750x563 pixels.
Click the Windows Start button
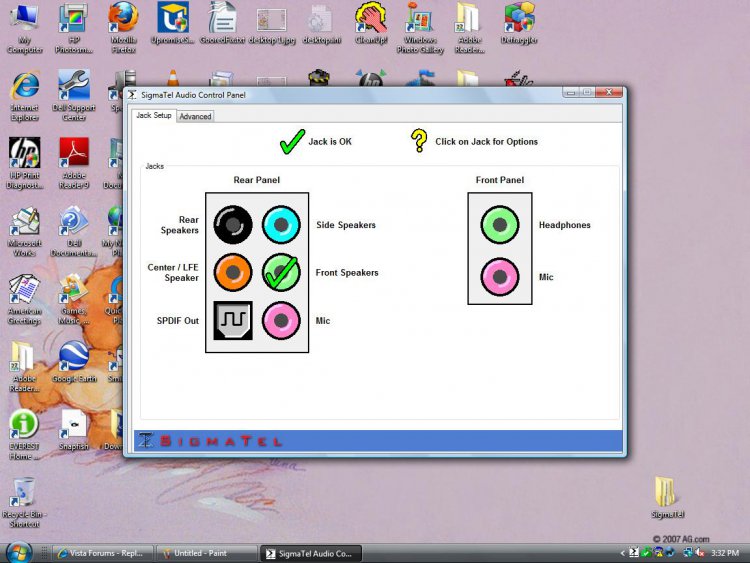point(19,553)
